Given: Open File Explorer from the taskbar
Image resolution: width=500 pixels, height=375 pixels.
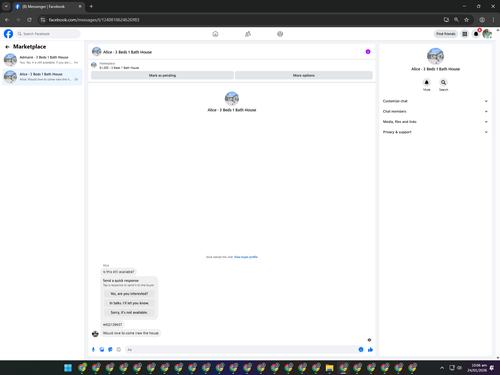Looking at the screenshot, I should click(330, 368).
